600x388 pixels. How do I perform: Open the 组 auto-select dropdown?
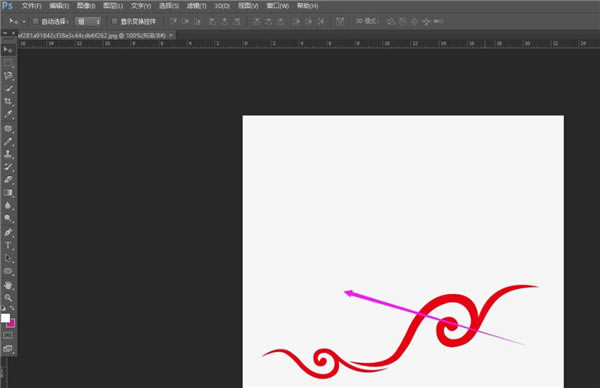coord(88,21)
